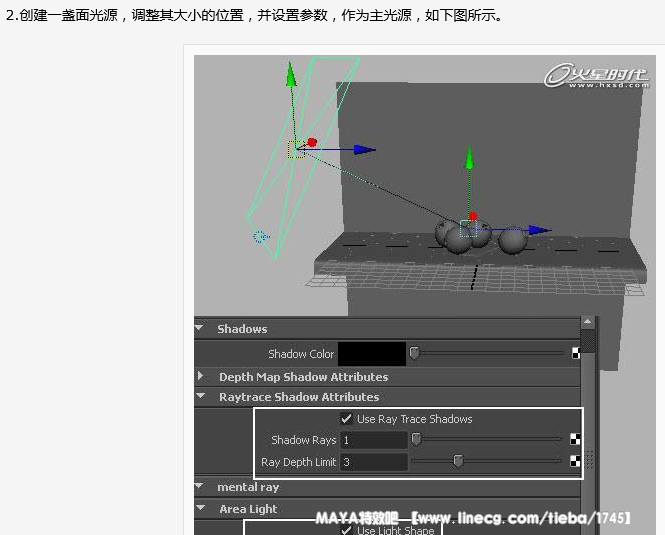Click the area light's blue Z-axis arrow
Screen dimensions: 665x535
(x=363, y=150)
